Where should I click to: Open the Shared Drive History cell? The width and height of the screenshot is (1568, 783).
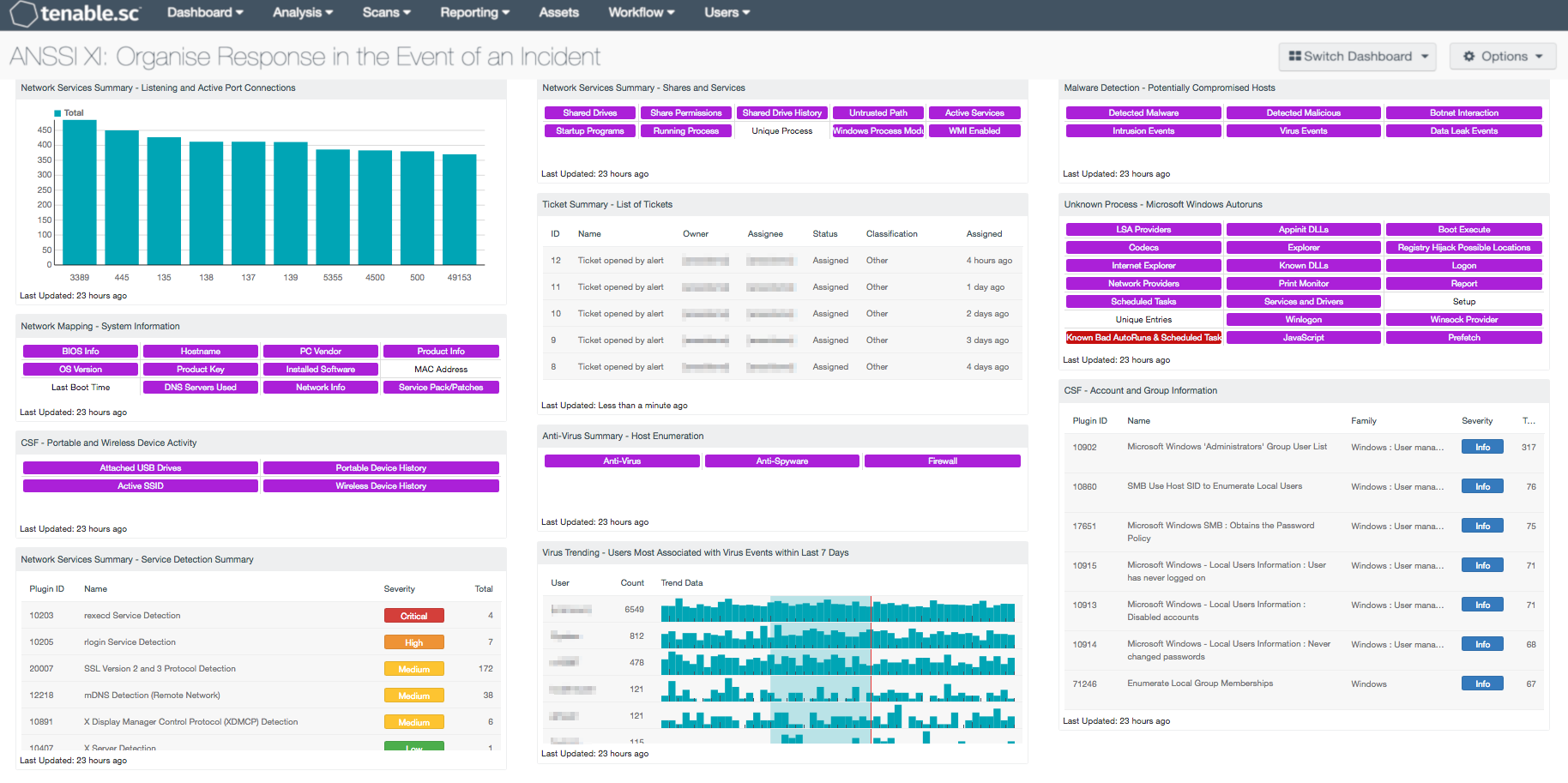coord(782,113)
